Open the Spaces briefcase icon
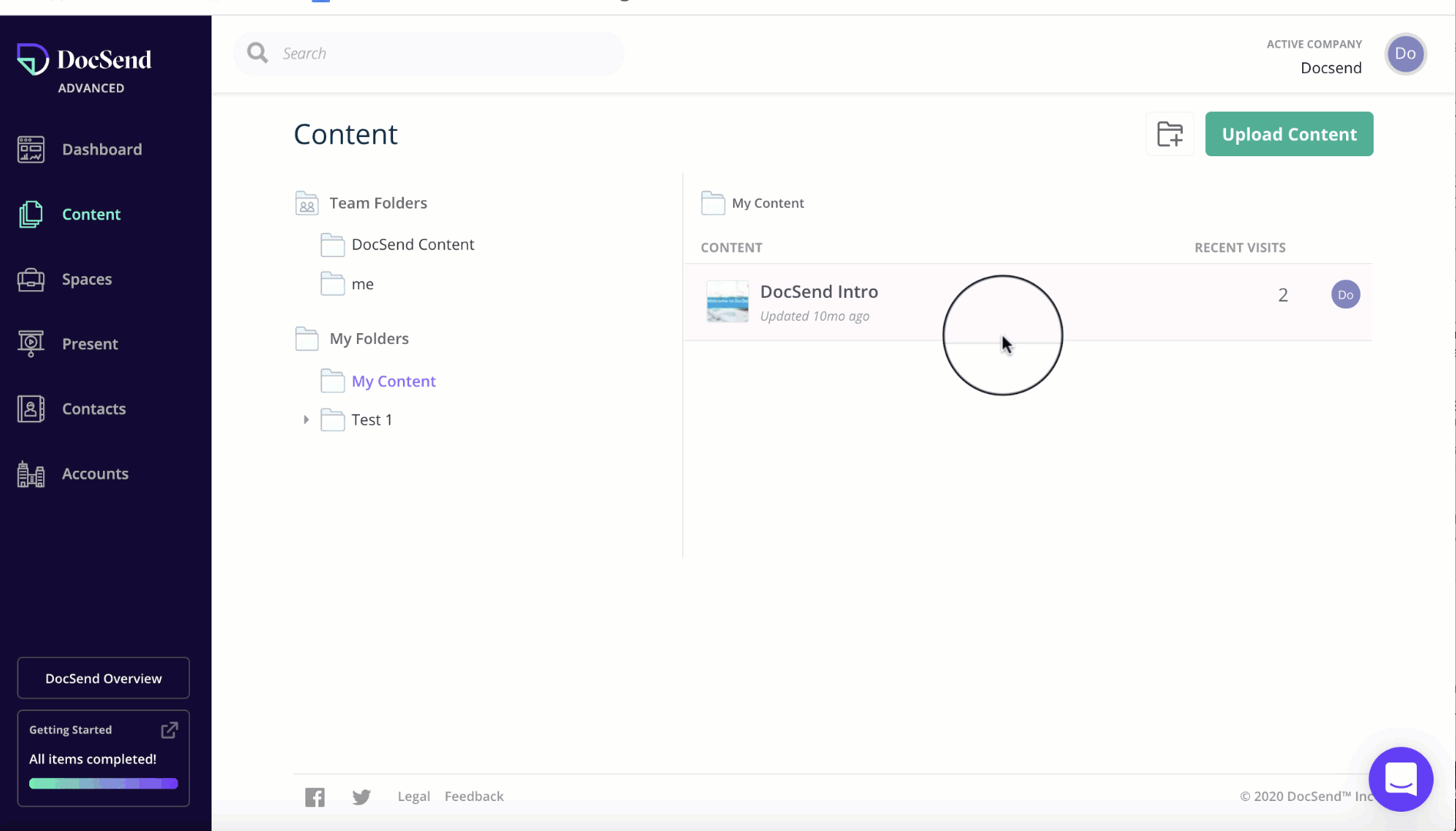Screen dimensions: 1456x831 click(x=31, y=279)
